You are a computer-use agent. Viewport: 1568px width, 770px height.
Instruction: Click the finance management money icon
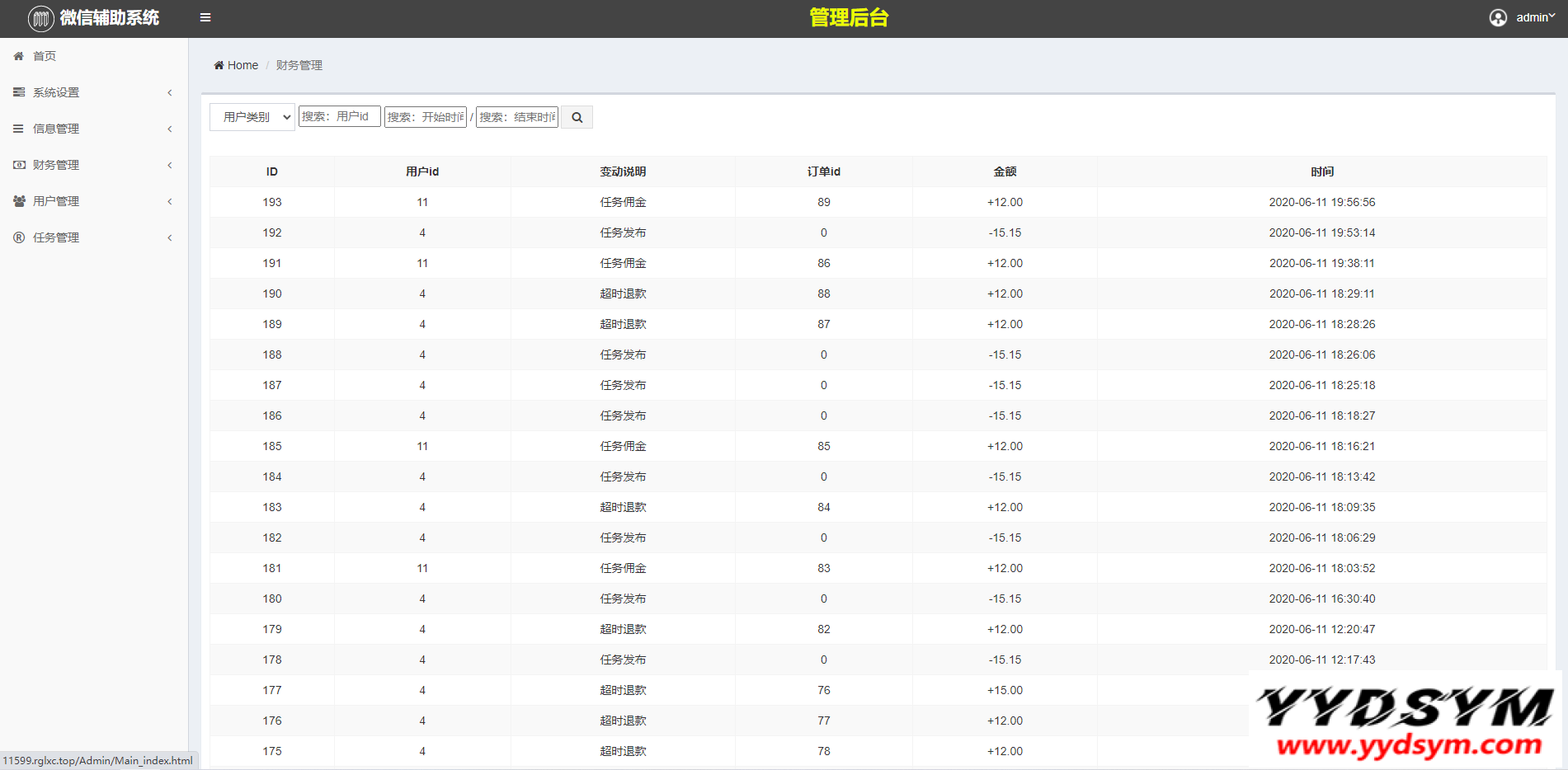point(19,165)
